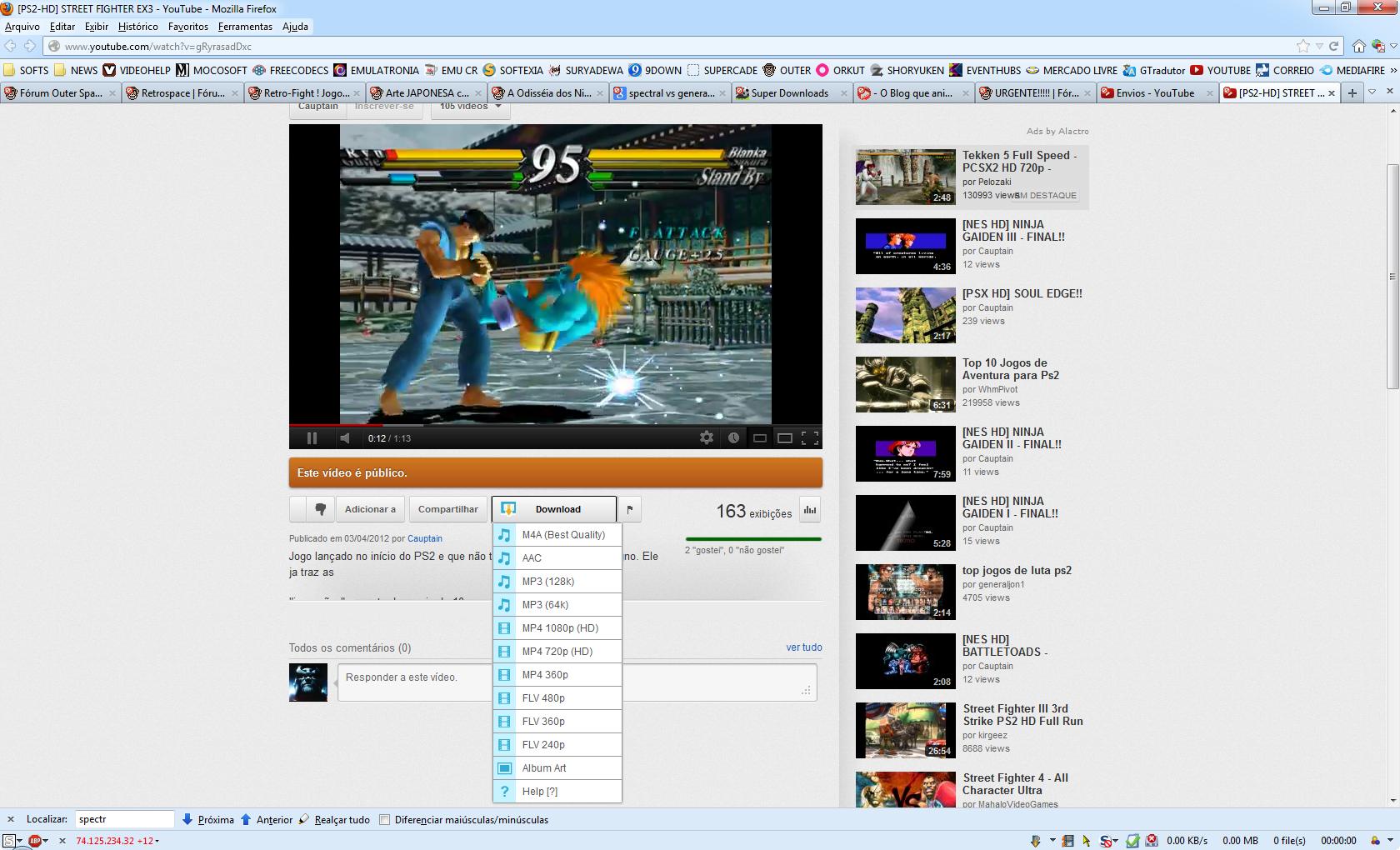Select MP3 (64k) download format
The width and height of the screenshot is (1400, 850).
tap(557, 605)
